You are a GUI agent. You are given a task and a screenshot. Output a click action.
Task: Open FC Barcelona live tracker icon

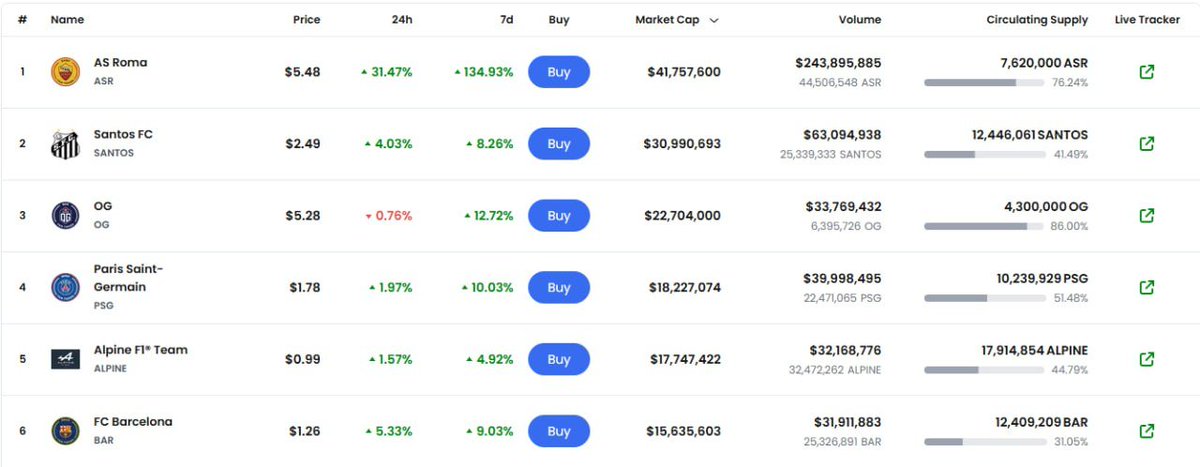point(1147,431)
